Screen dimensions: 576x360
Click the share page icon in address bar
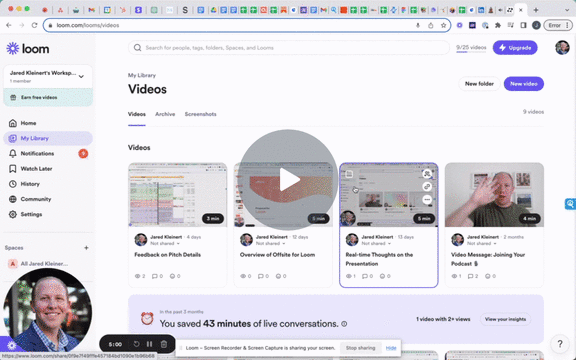click(431, 25)
